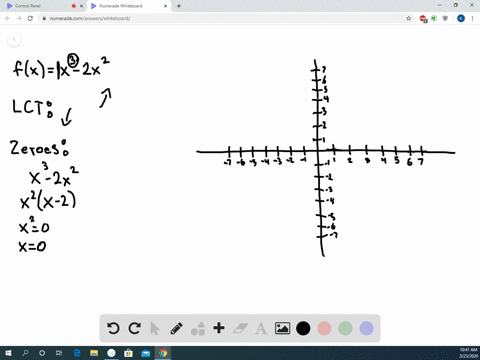Pick the blue pen color

(366, 328)
